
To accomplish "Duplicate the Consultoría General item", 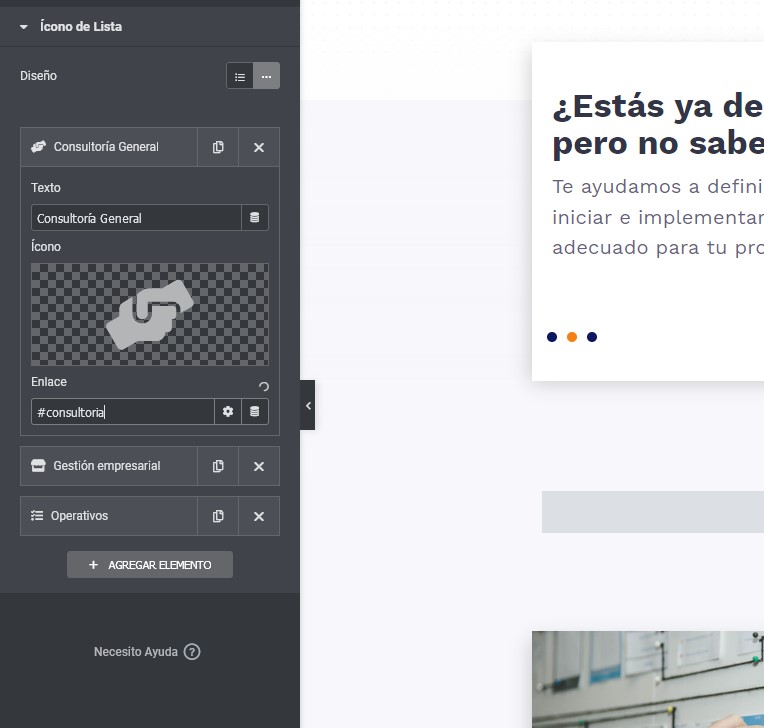I will (x=218, y=147).
